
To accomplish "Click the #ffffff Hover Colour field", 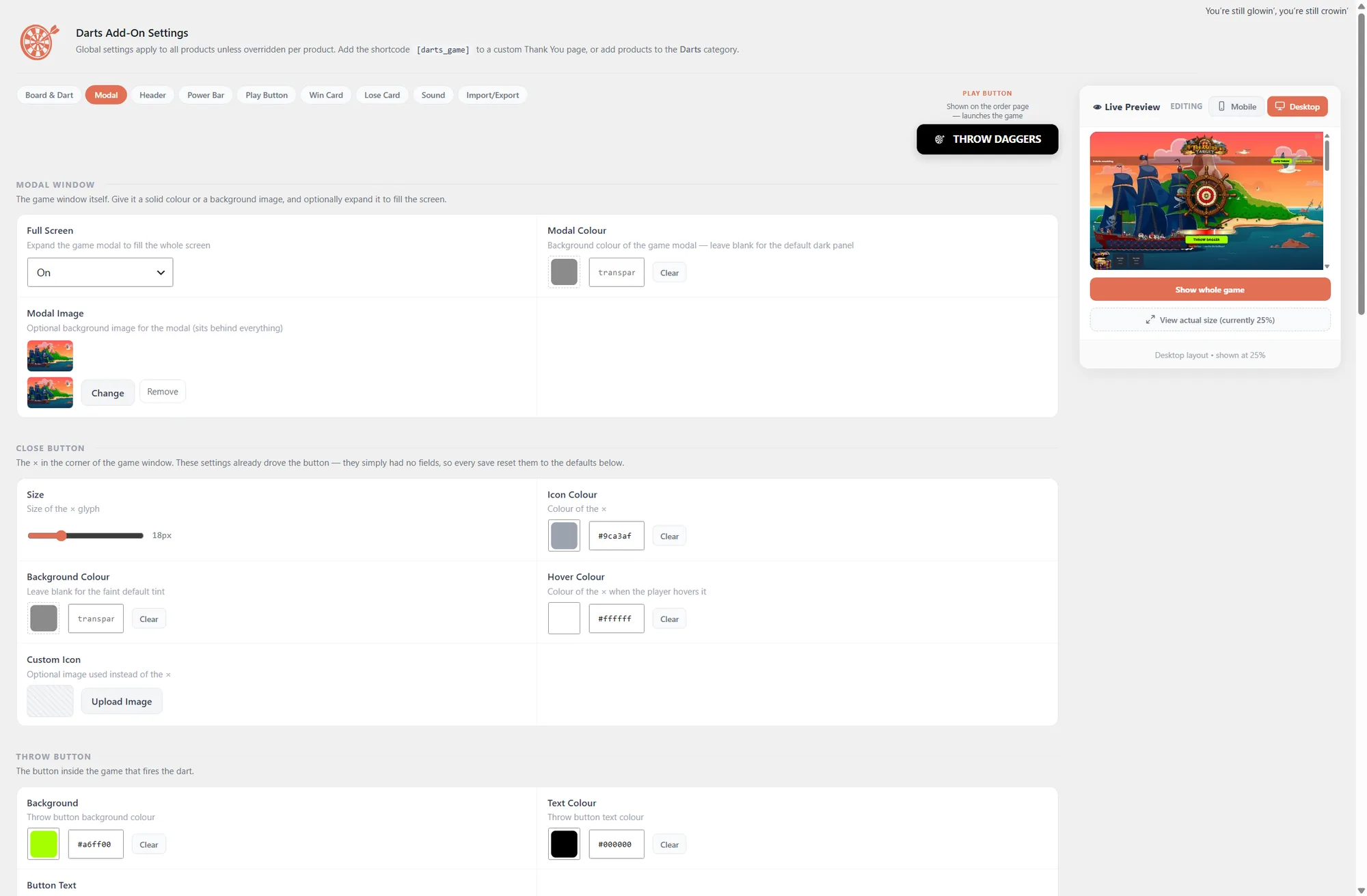I will (x=617, y=619).
